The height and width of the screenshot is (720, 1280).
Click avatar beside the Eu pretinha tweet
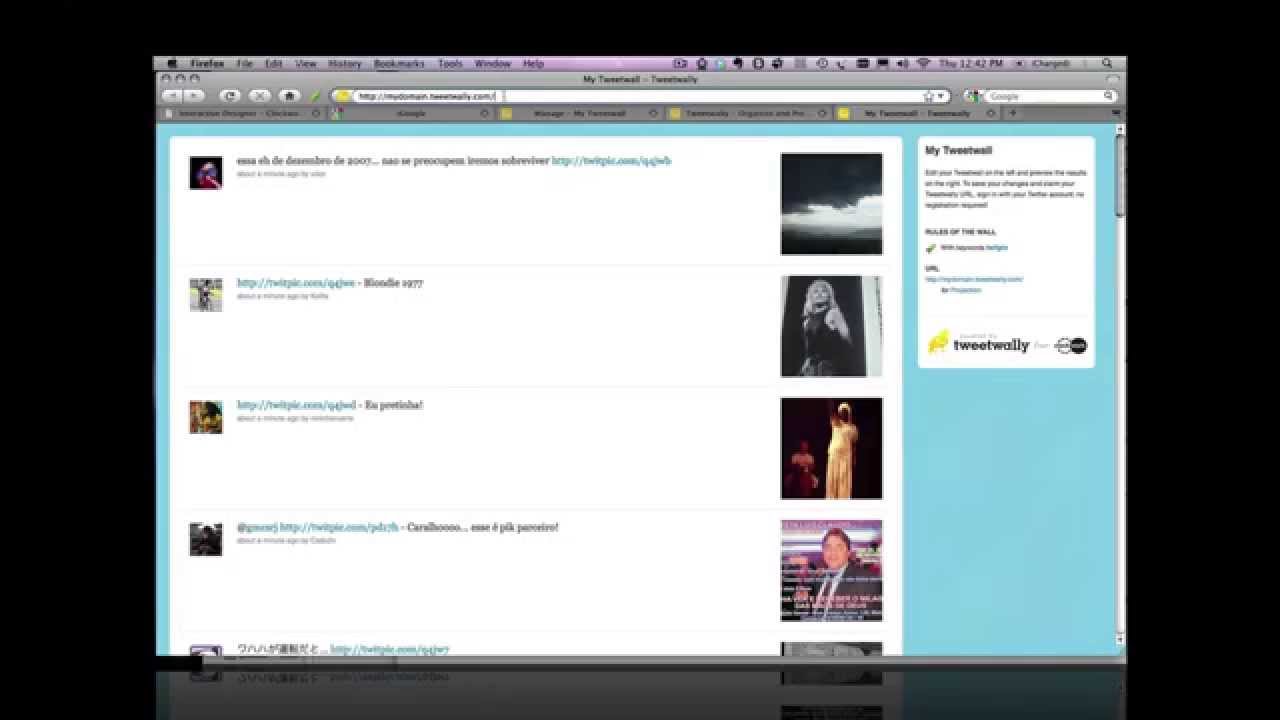click(206, 417)
